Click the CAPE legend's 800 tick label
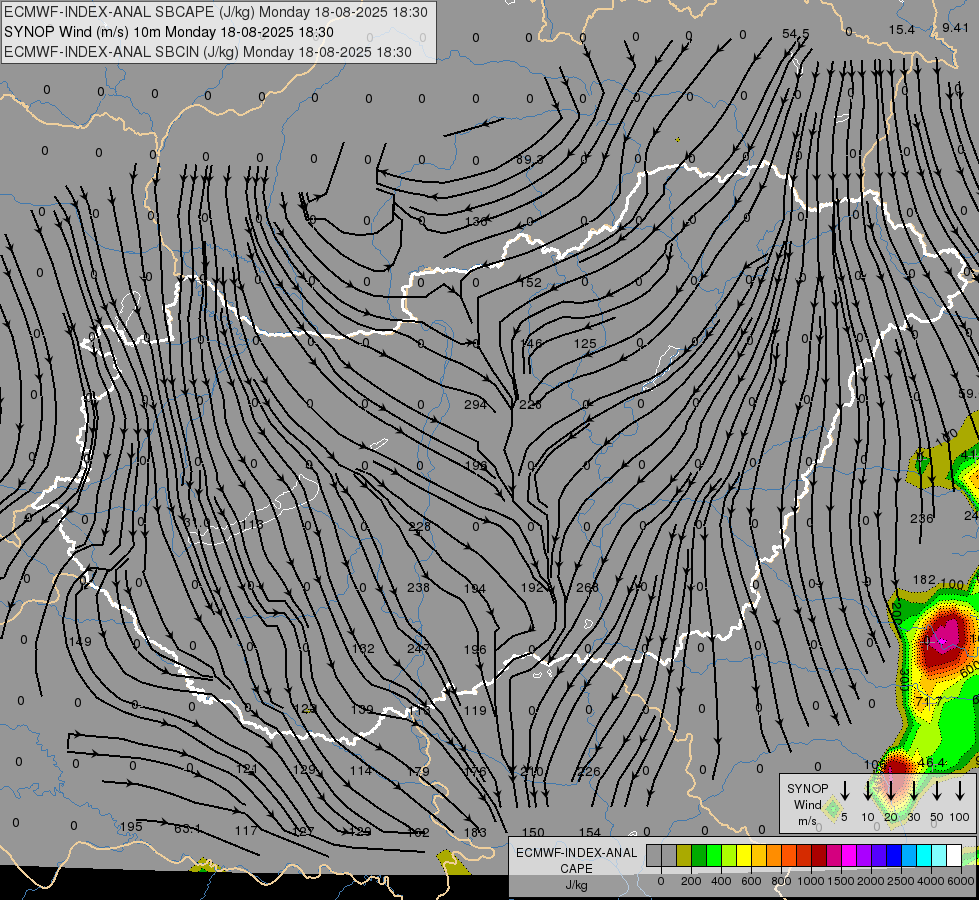979x900 pixels. [781, 881]
